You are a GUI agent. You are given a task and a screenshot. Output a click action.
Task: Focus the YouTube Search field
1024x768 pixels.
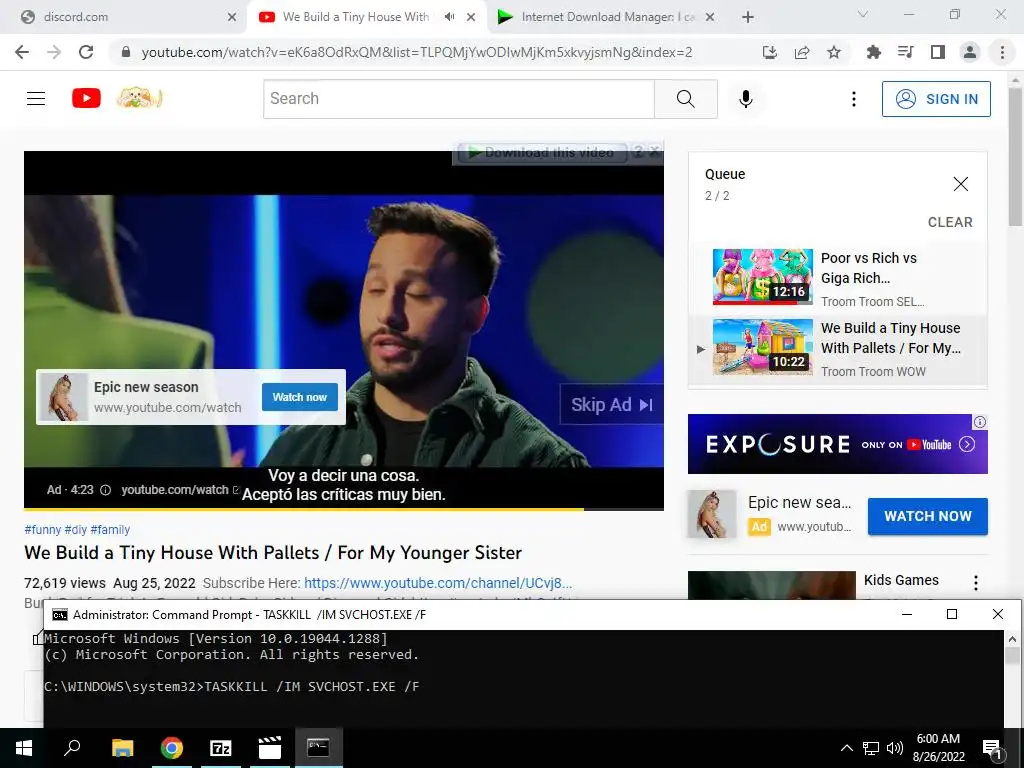[458, 99]
